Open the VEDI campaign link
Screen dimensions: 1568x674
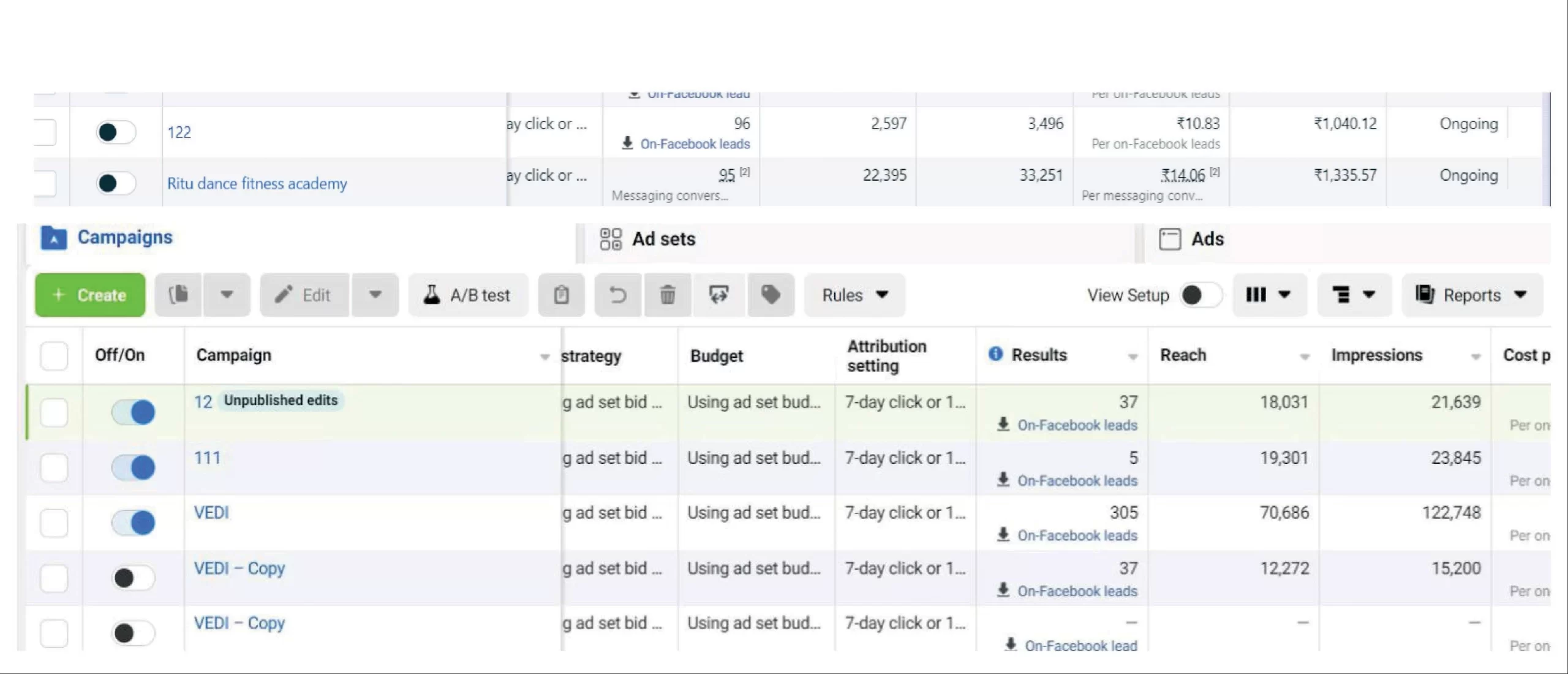[211, 512]
